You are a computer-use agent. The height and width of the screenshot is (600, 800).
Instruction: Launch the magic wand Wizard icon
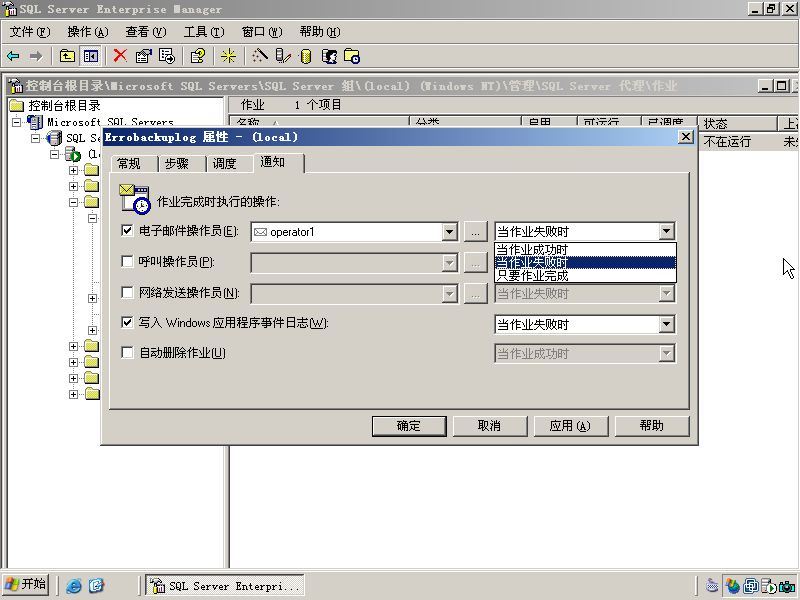coord(260,56)
